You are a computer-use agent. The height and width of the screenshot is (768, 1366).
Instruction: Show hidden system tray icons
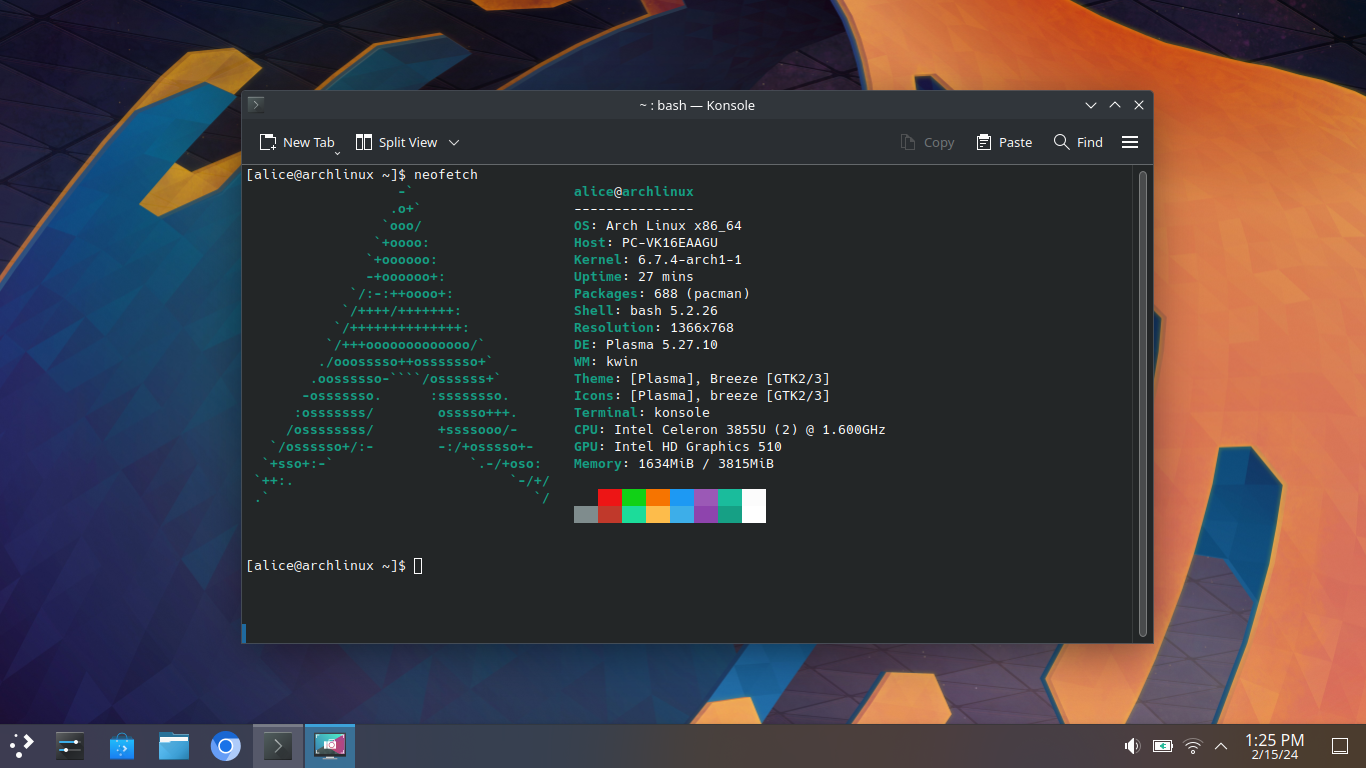click(x=1221, y=746)
